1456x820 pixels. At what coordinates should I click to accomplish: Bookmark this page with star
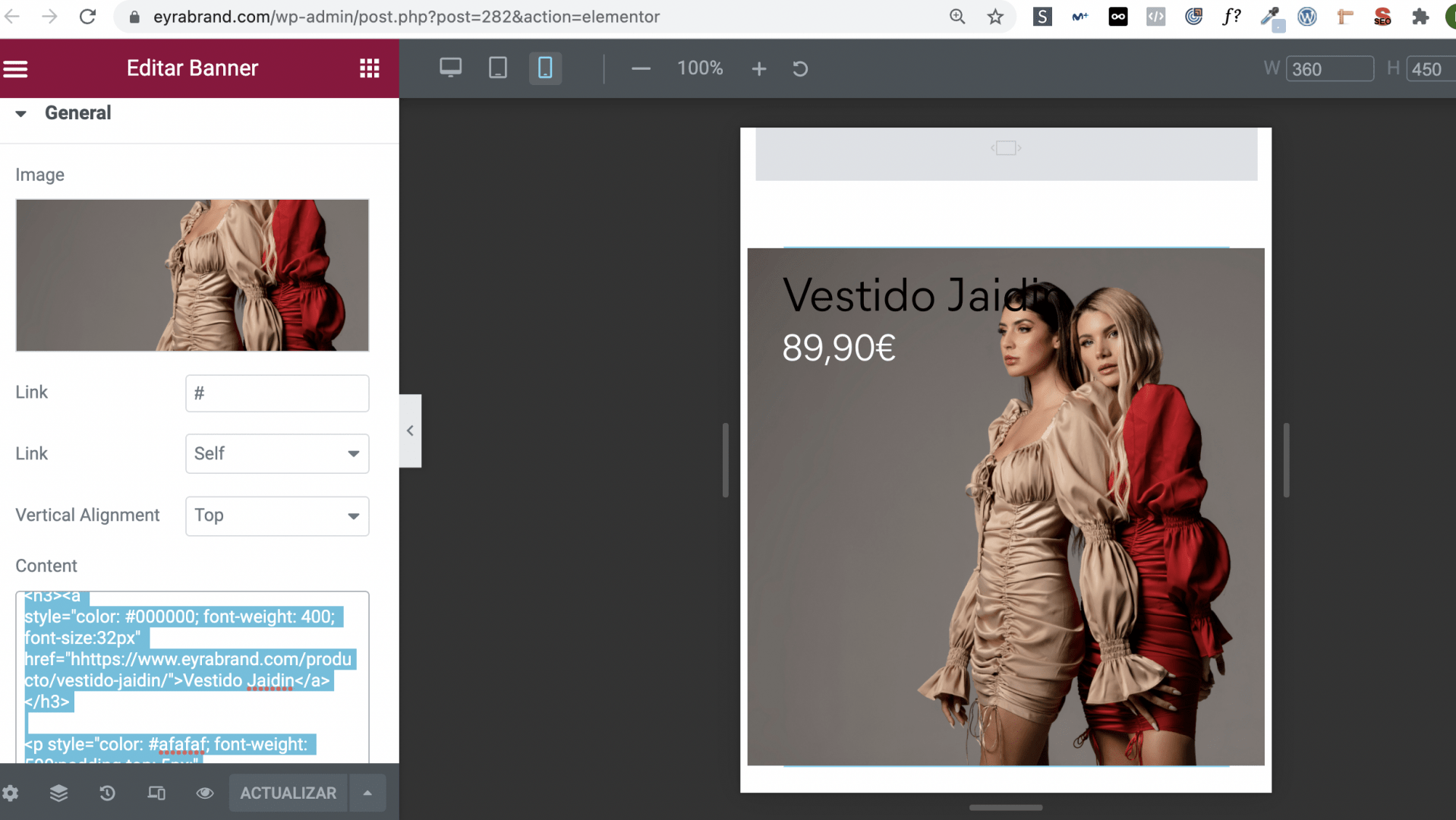click(x=995, y=17)
